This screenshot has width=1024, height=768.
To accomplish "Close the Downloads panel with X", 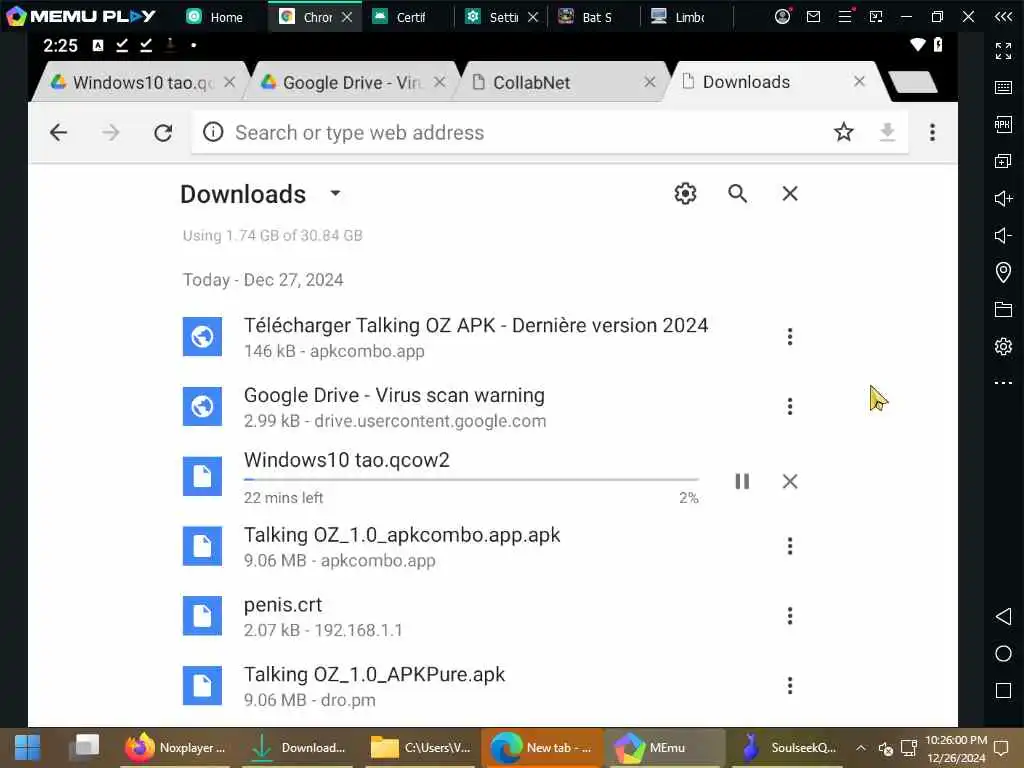I will (790, 193).
